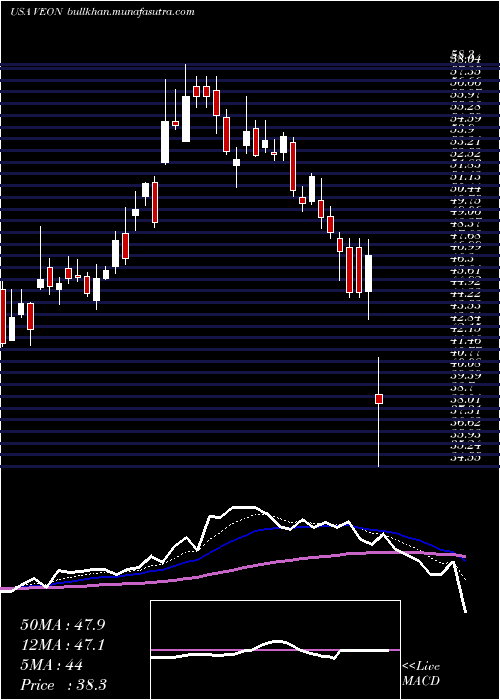Click the 46.99 price axis label

click(x=465, y=247)
